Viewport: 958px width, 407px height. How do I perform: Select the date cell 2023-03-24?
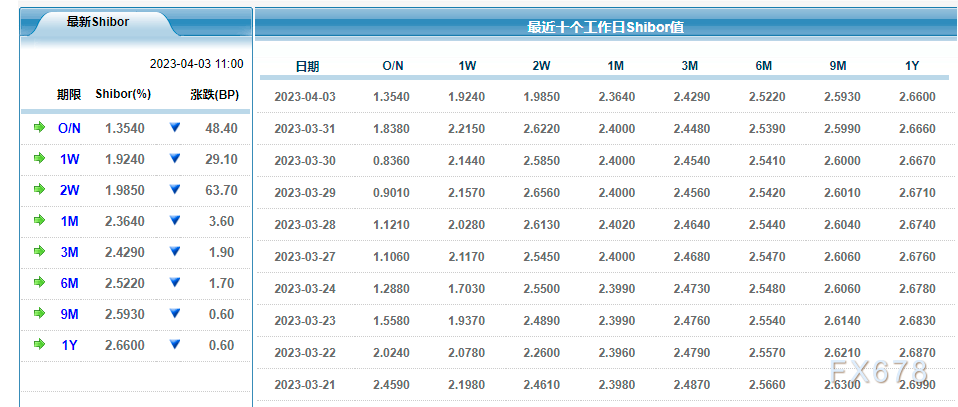pos(305,288)
